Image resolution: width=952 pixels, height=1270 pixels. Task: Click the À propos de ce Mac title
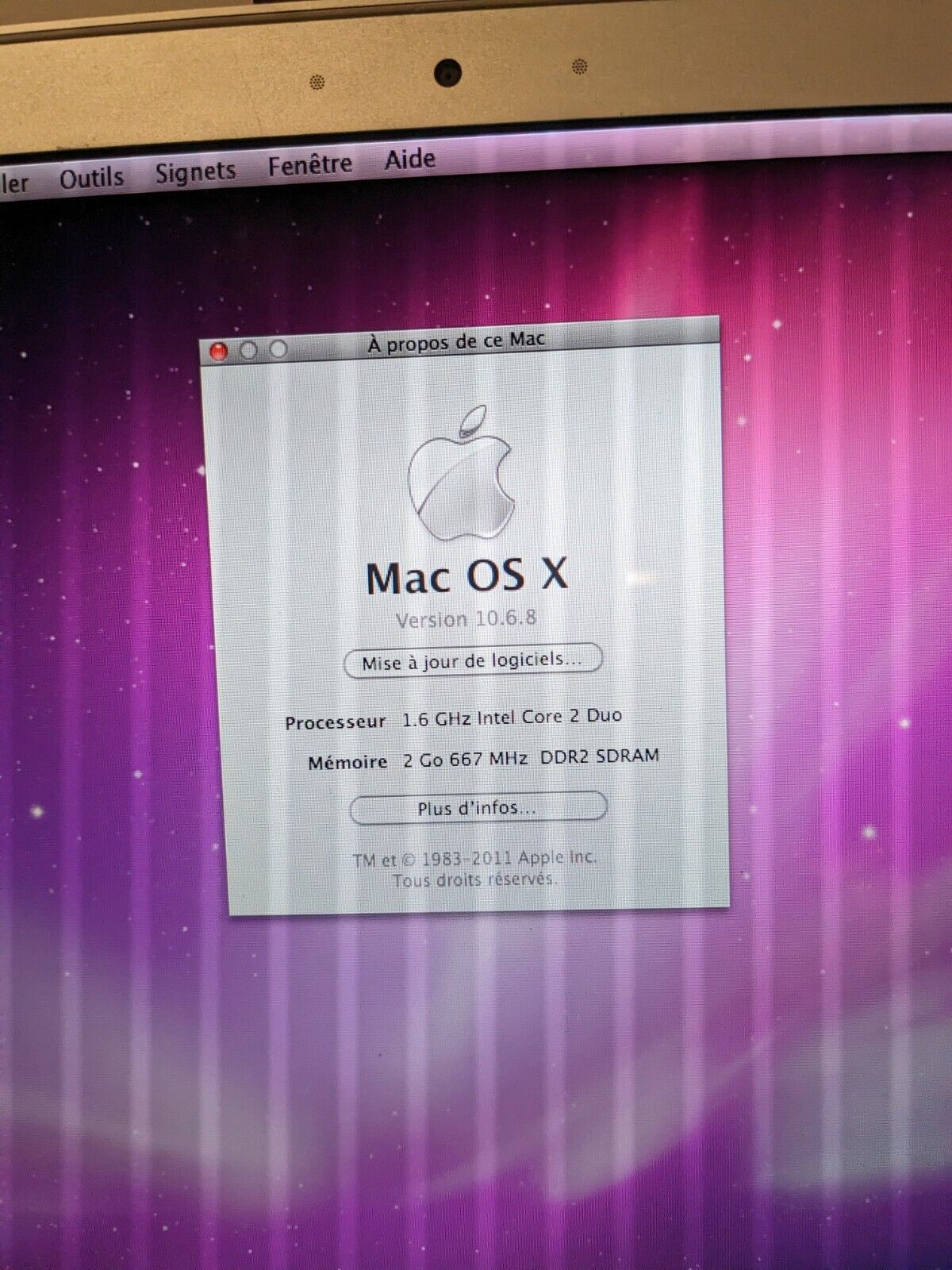click(x=456, y=342)
